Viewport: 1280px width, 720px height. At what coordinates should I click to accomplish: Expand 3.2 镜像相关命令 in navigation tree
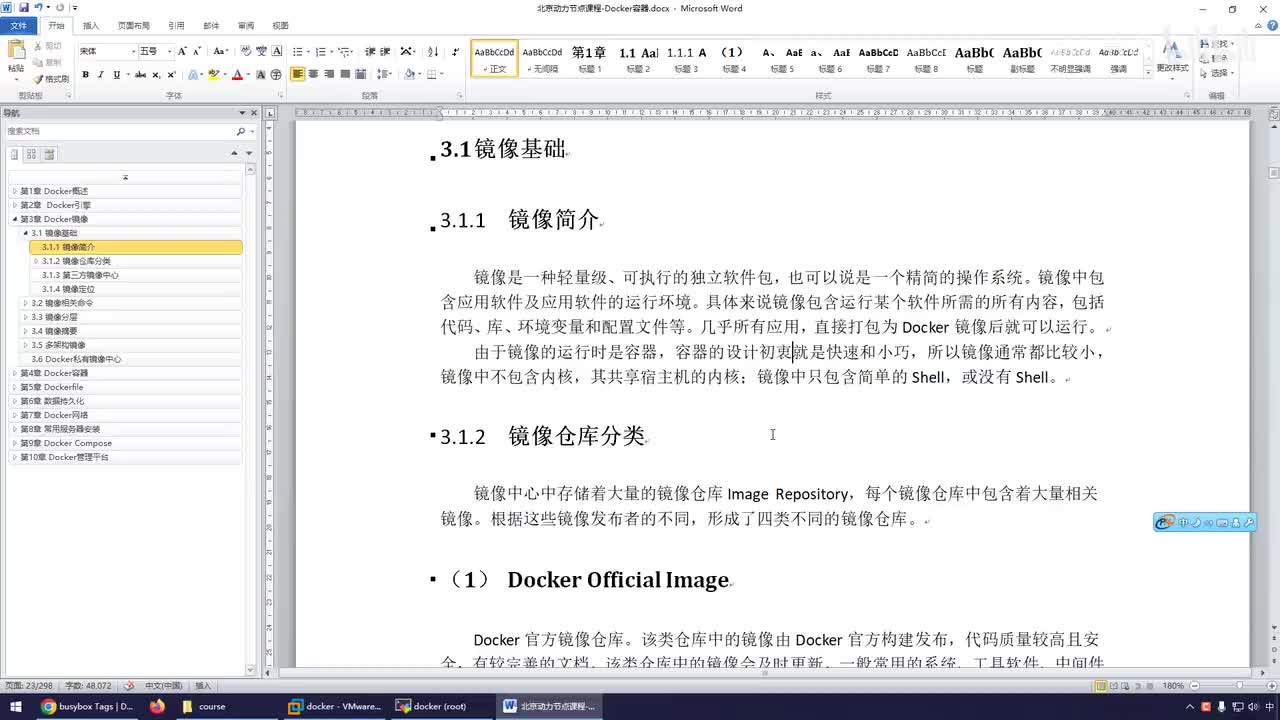pyautogui.click(x=25, y=303)
